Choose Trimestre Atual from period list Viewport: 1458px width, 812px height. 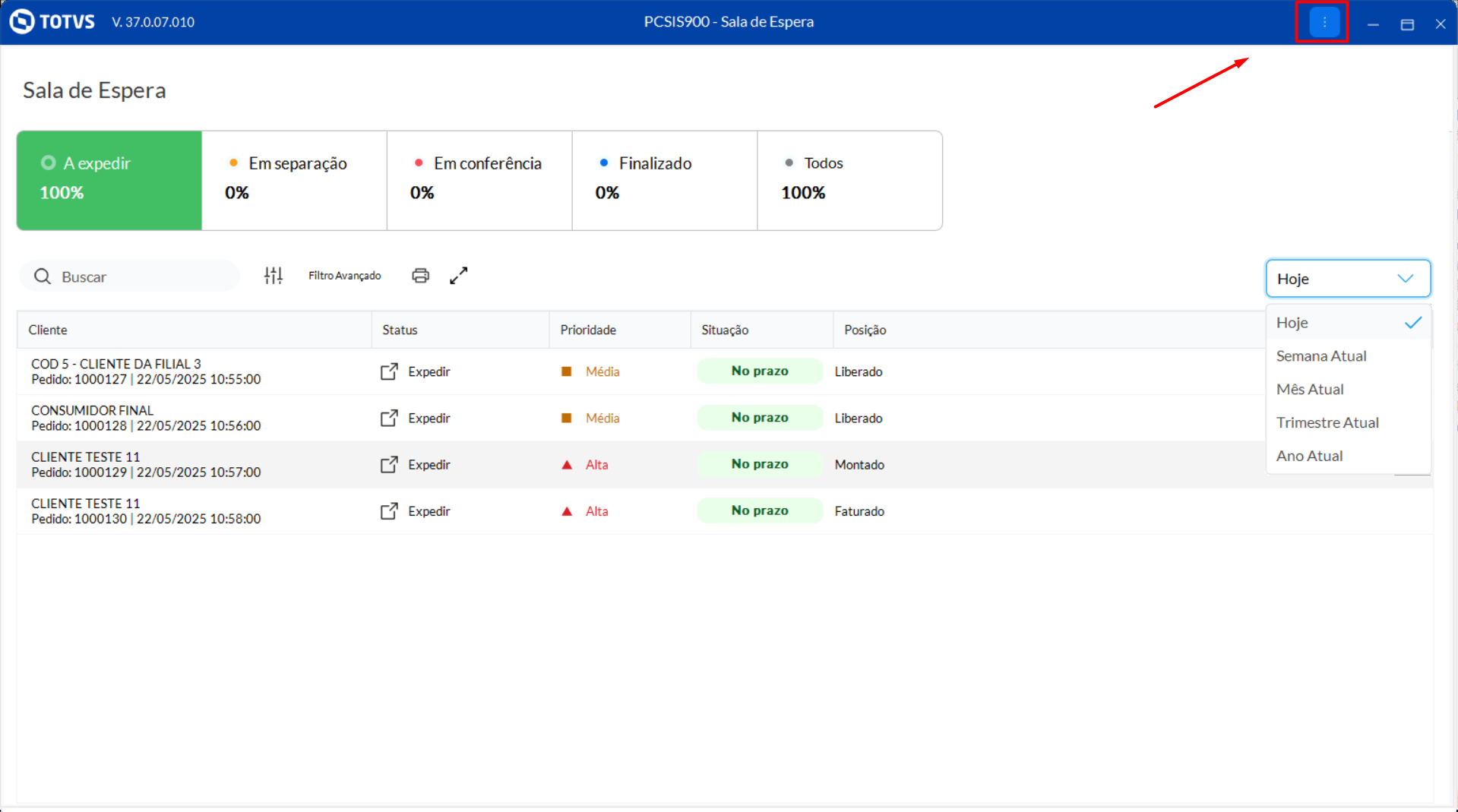[1327, 423]
